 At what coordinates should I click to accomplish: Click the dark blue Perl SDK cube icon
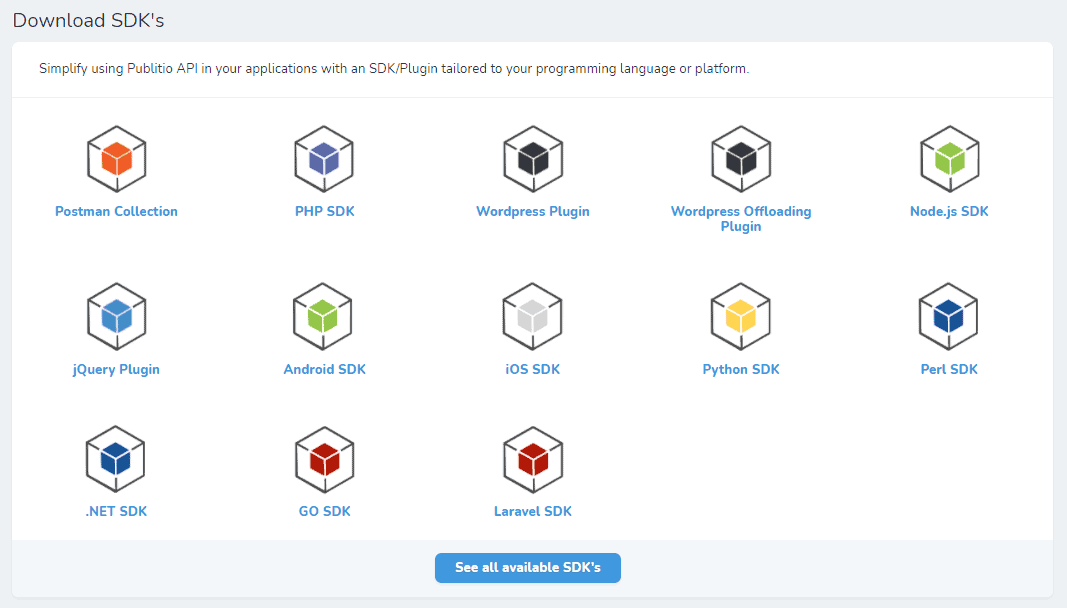(949, 316)
